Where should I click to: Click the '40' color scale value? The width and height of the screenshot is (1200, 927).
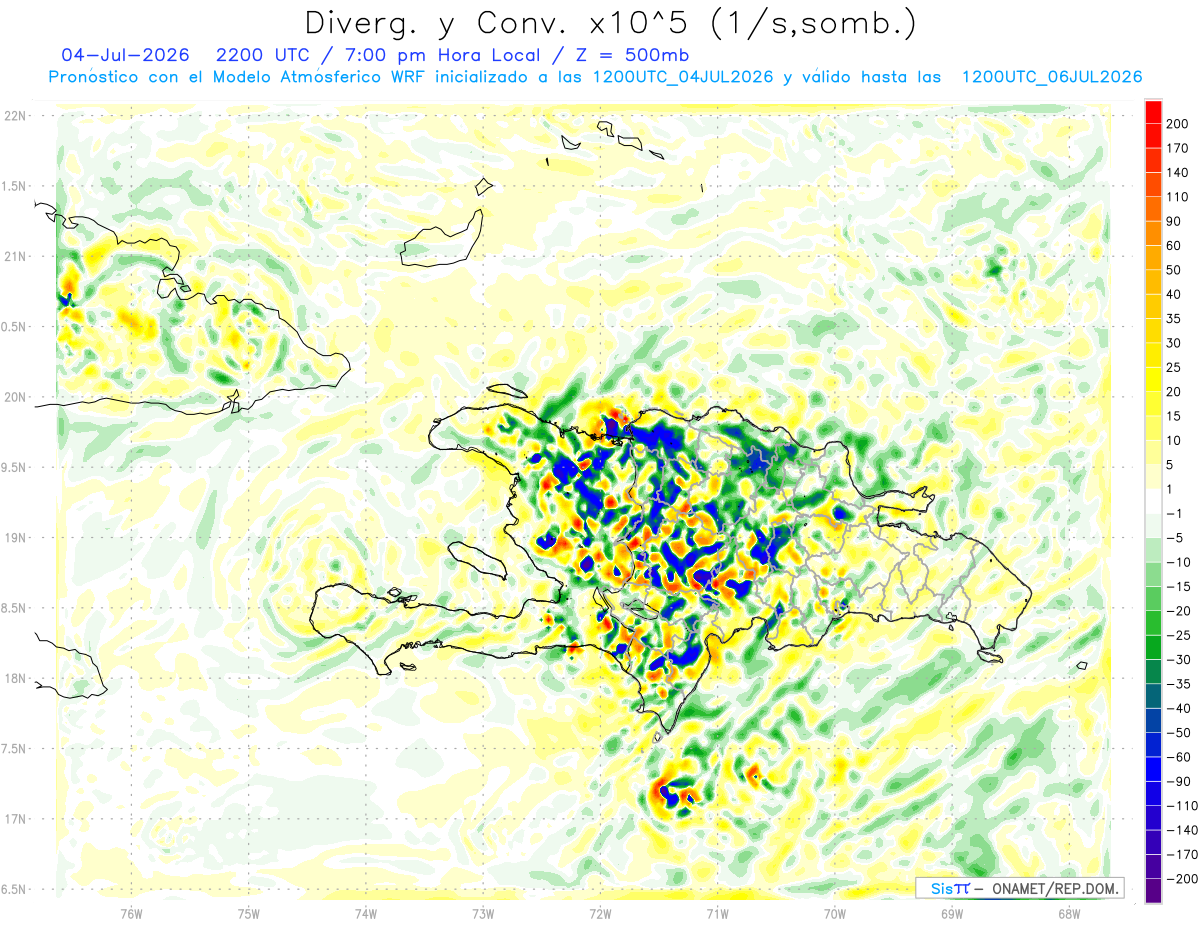pyautogui.click(x=1175, y=294)
